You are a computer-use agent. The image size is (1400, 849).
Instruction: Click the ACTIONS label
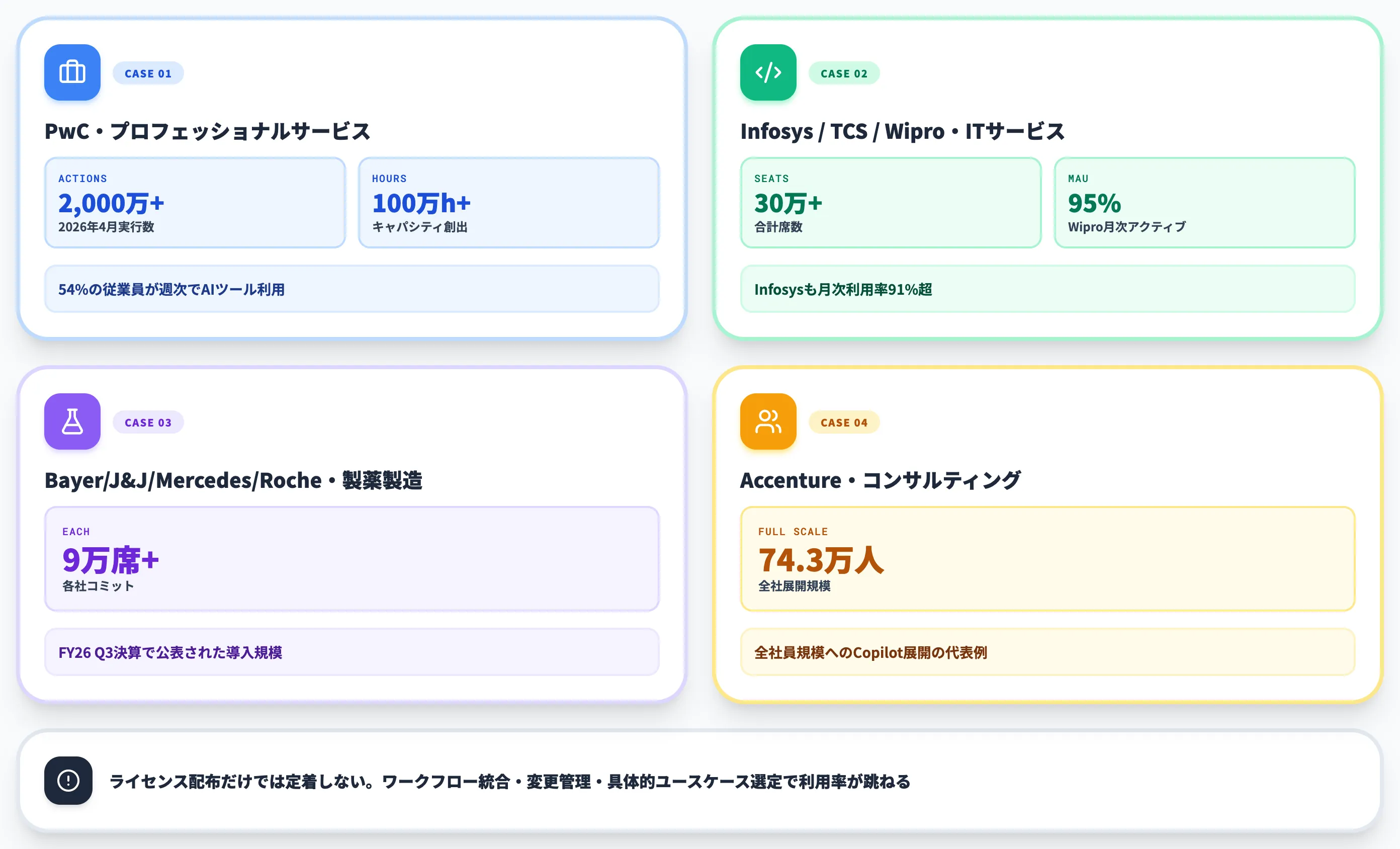point(82,179)
